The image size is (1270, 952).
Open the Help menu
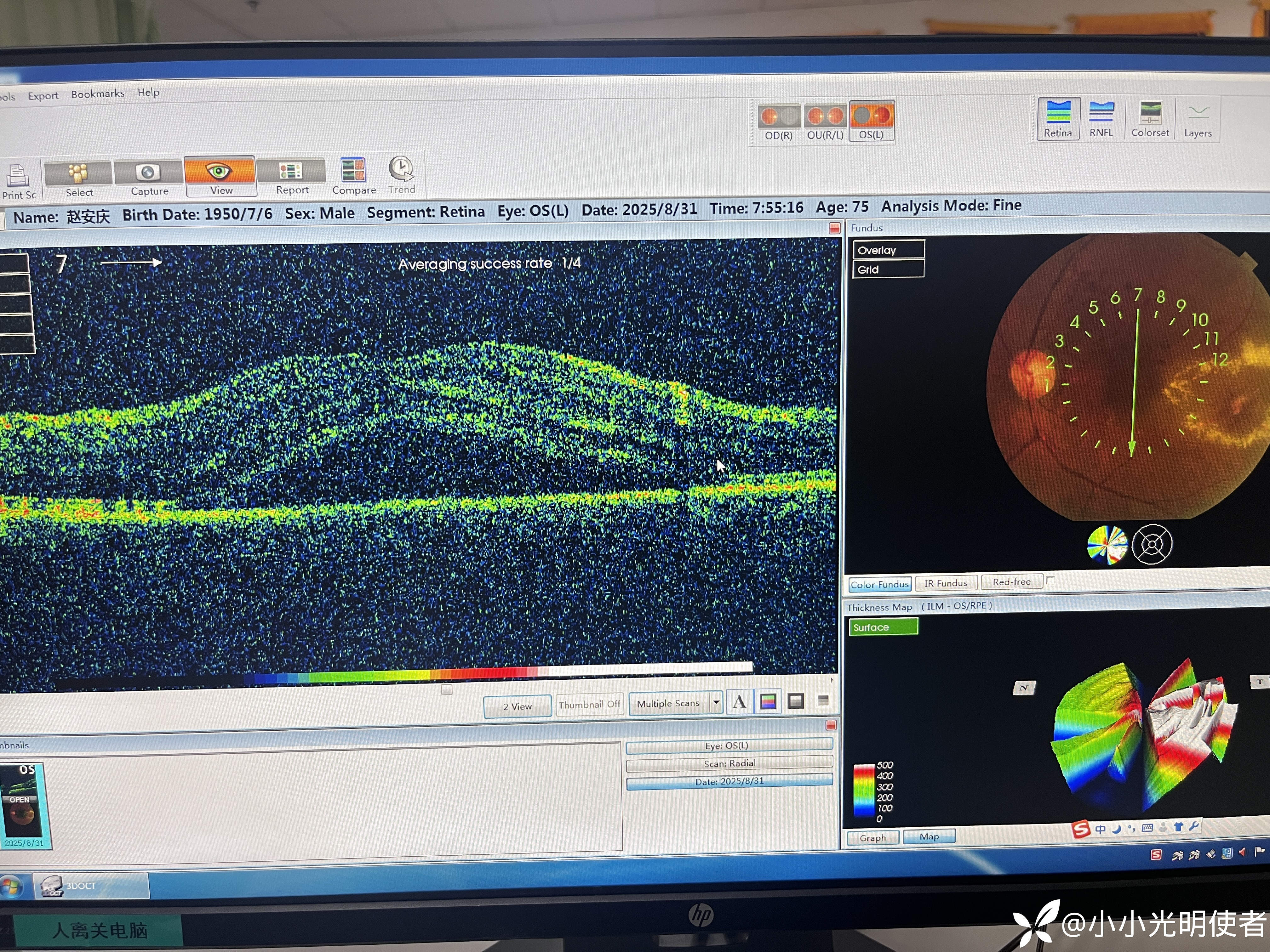pyautogui.click(x=148, y=92)
